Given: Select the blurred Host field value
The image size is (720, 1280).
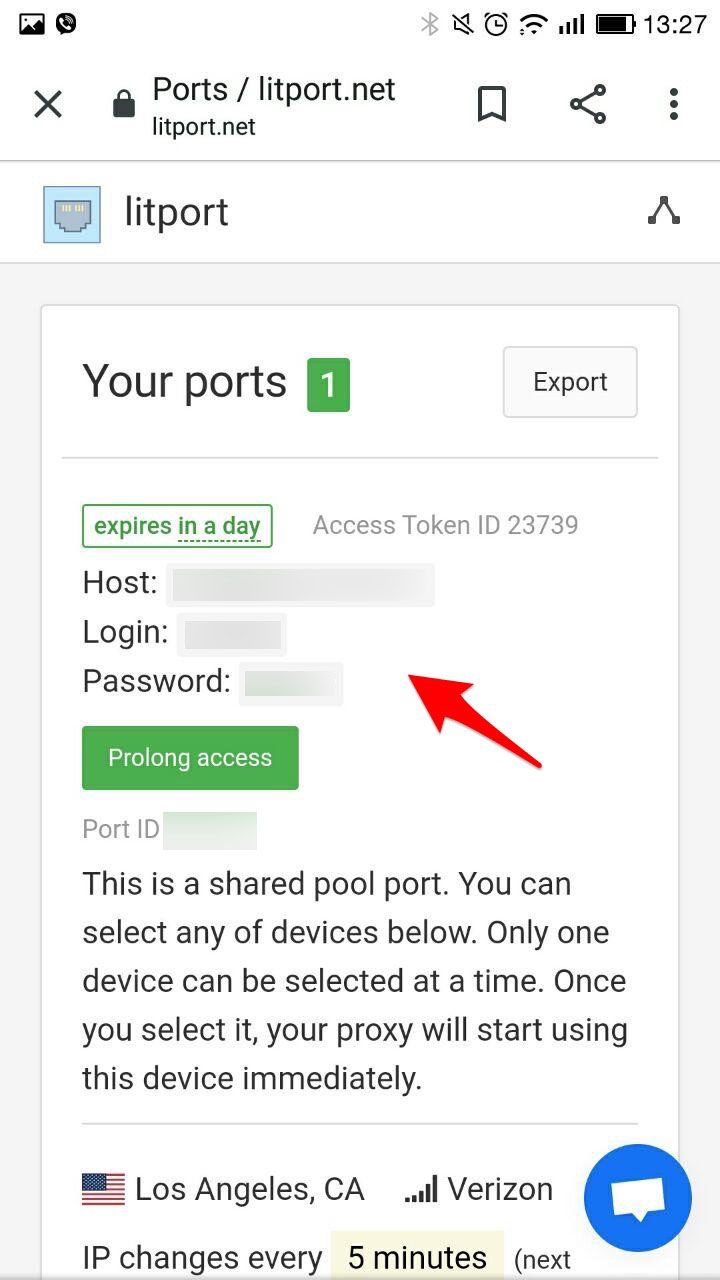Looking at the screenshot, I should pos(300,584).
